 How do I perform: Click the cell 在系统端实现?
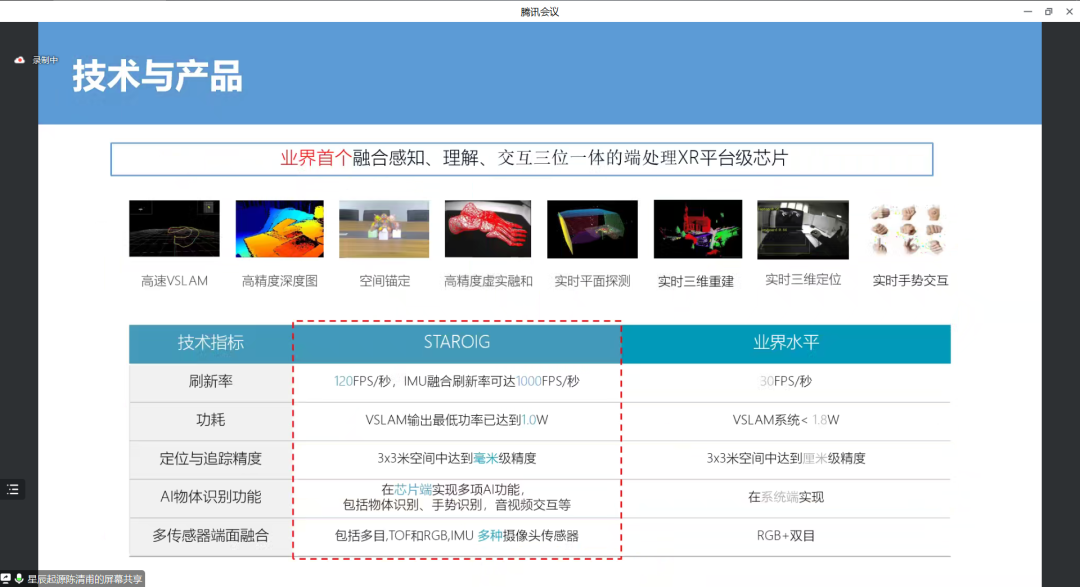(x=786, y=497)
